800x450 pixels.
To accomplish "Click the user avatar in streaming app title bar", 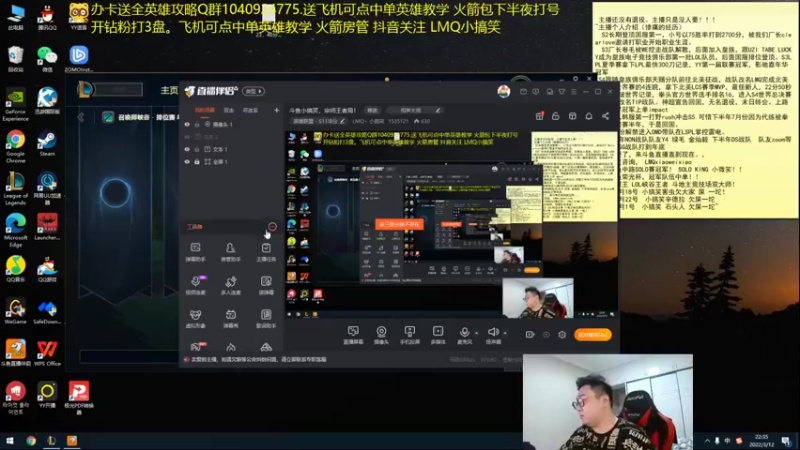I will [x=504, y=91].
